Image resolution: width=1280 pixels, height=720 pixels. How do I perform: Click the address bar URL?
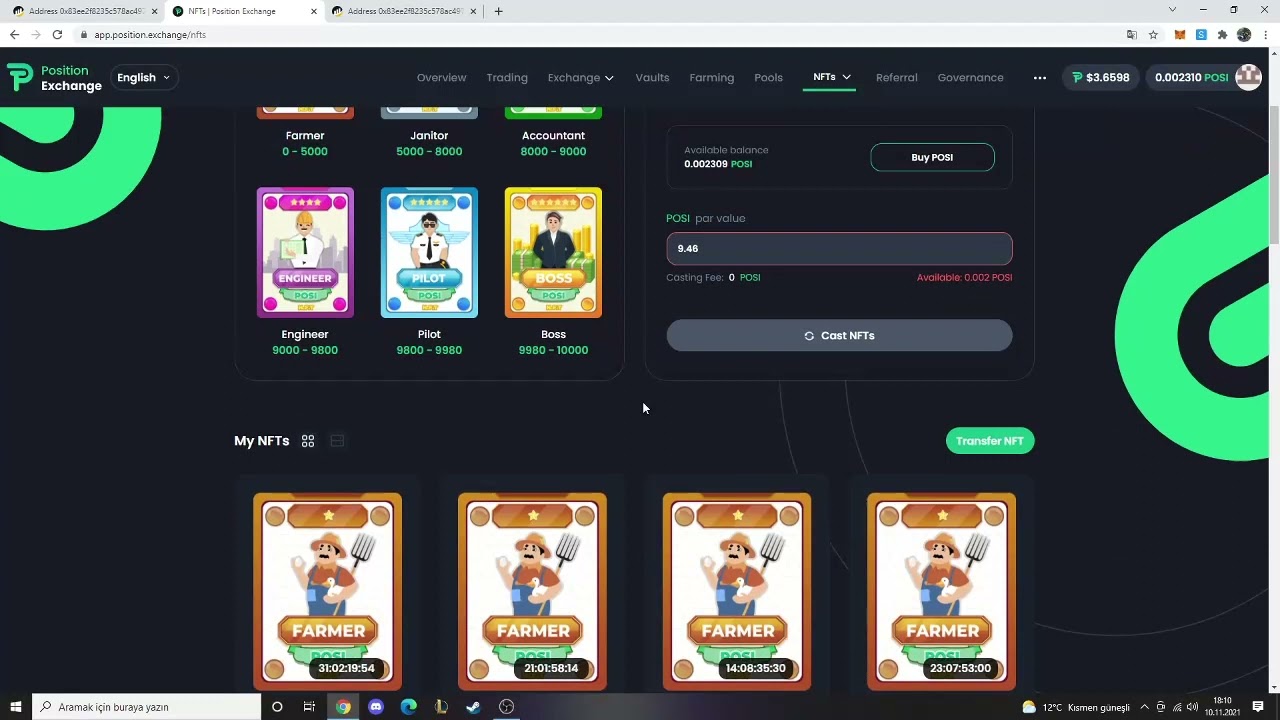(150, 34)
